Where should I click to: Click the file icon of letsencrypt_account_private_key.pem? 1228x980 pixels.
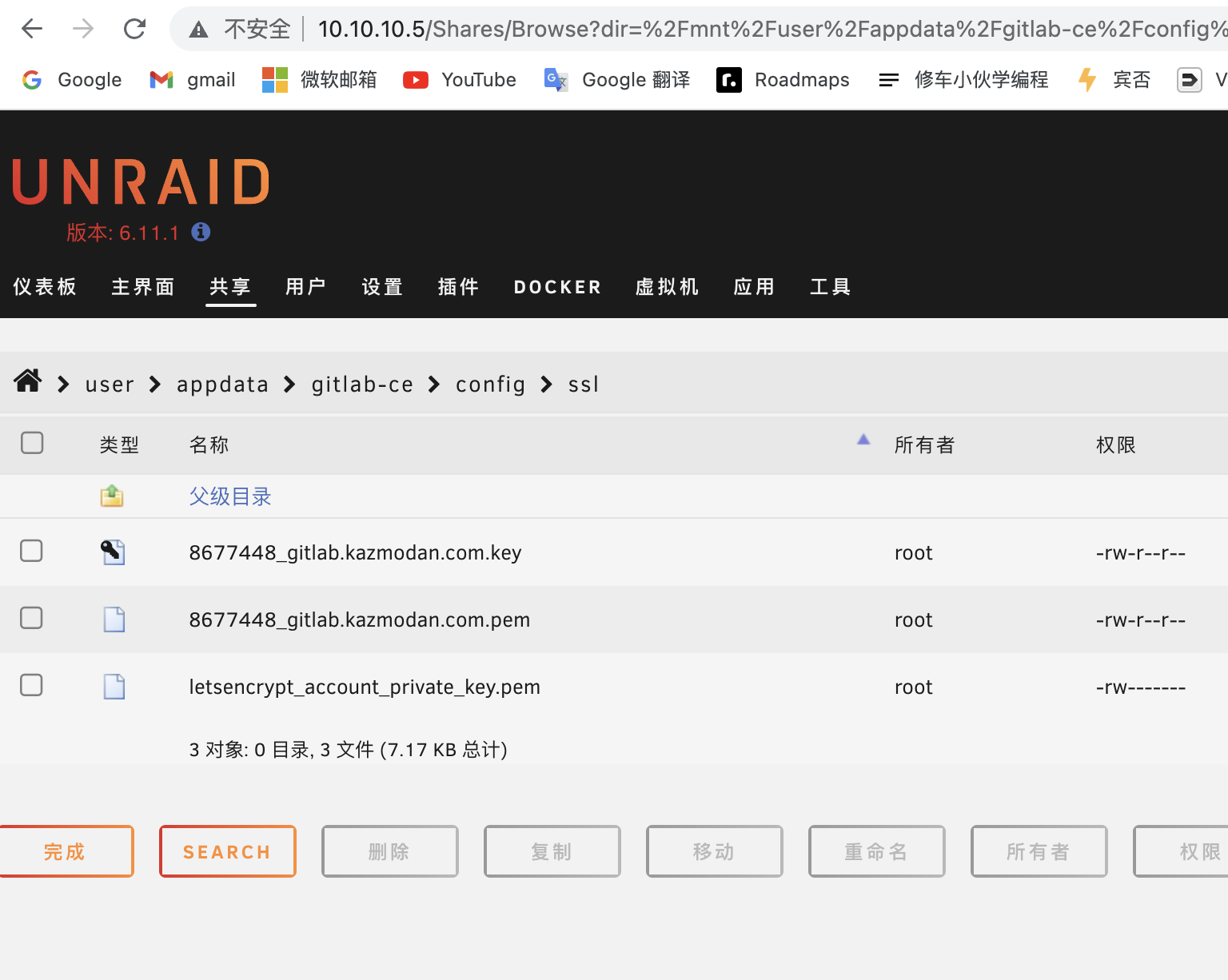tap(114, 687)
